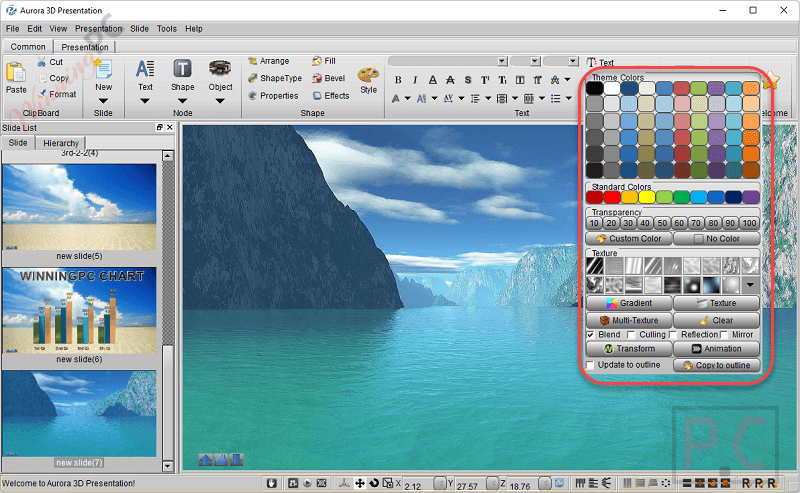Apply underline to text
Viewport: 800px width, 493px height.
pos(433,80)
